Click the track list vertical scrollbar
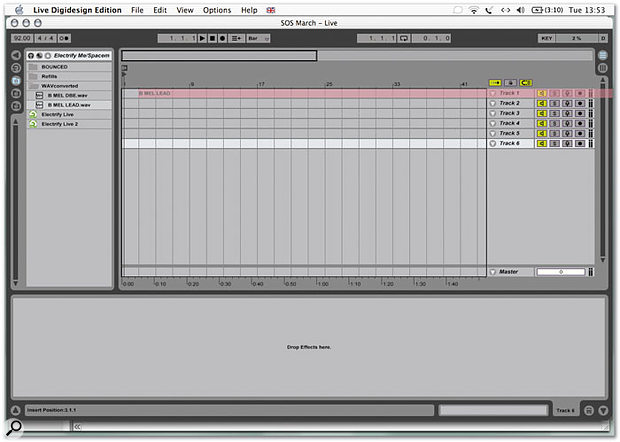 click(x=603, y=170)
